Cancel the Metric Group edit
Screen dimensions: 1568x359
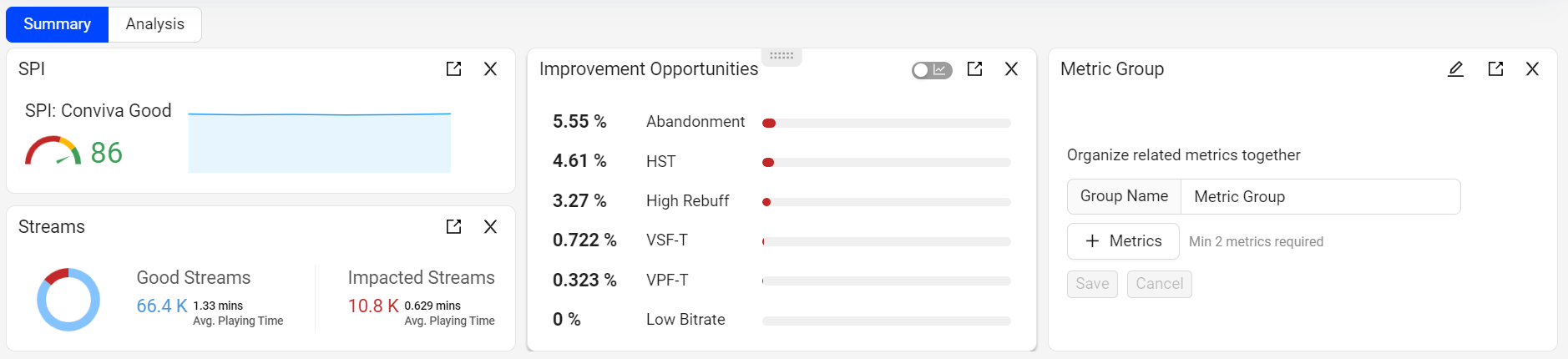pyautogui.click(x=1159, y=284)
